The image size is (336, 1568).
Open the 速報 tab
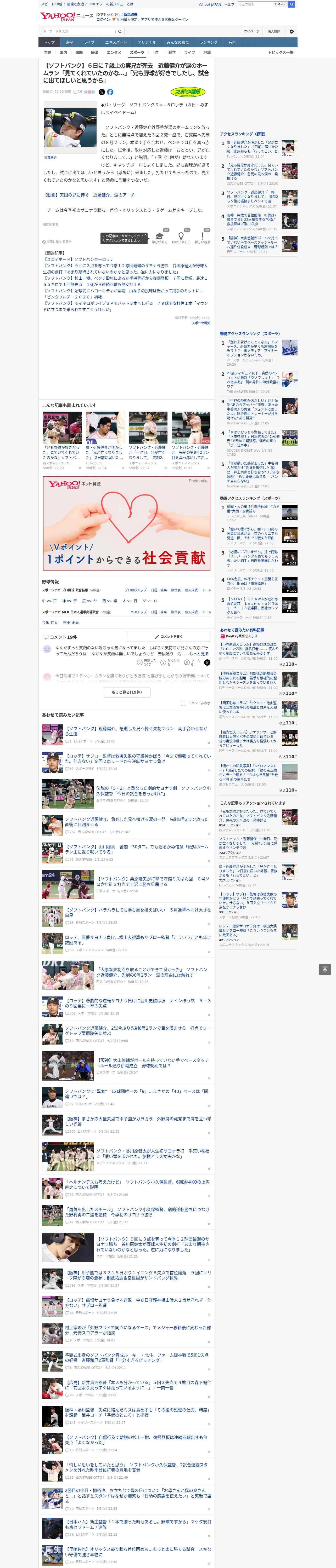point(69,43)
